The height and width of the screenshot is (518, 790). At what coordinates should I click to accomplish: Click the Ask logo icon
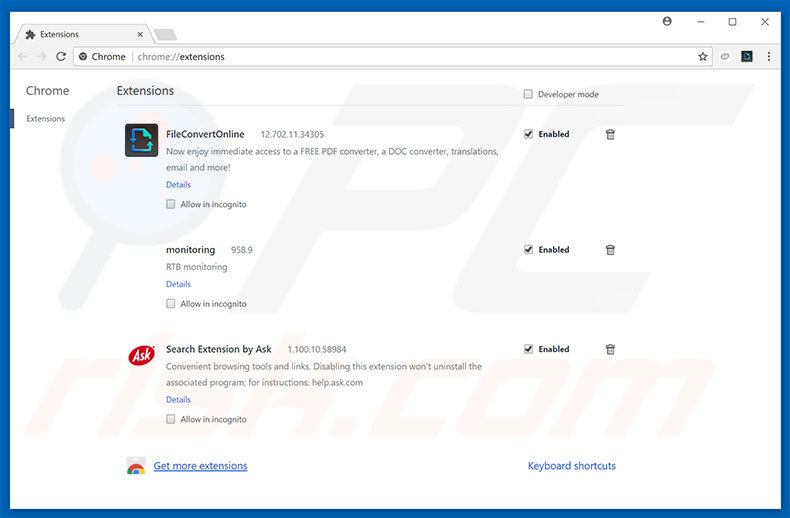tap(142, 355)
